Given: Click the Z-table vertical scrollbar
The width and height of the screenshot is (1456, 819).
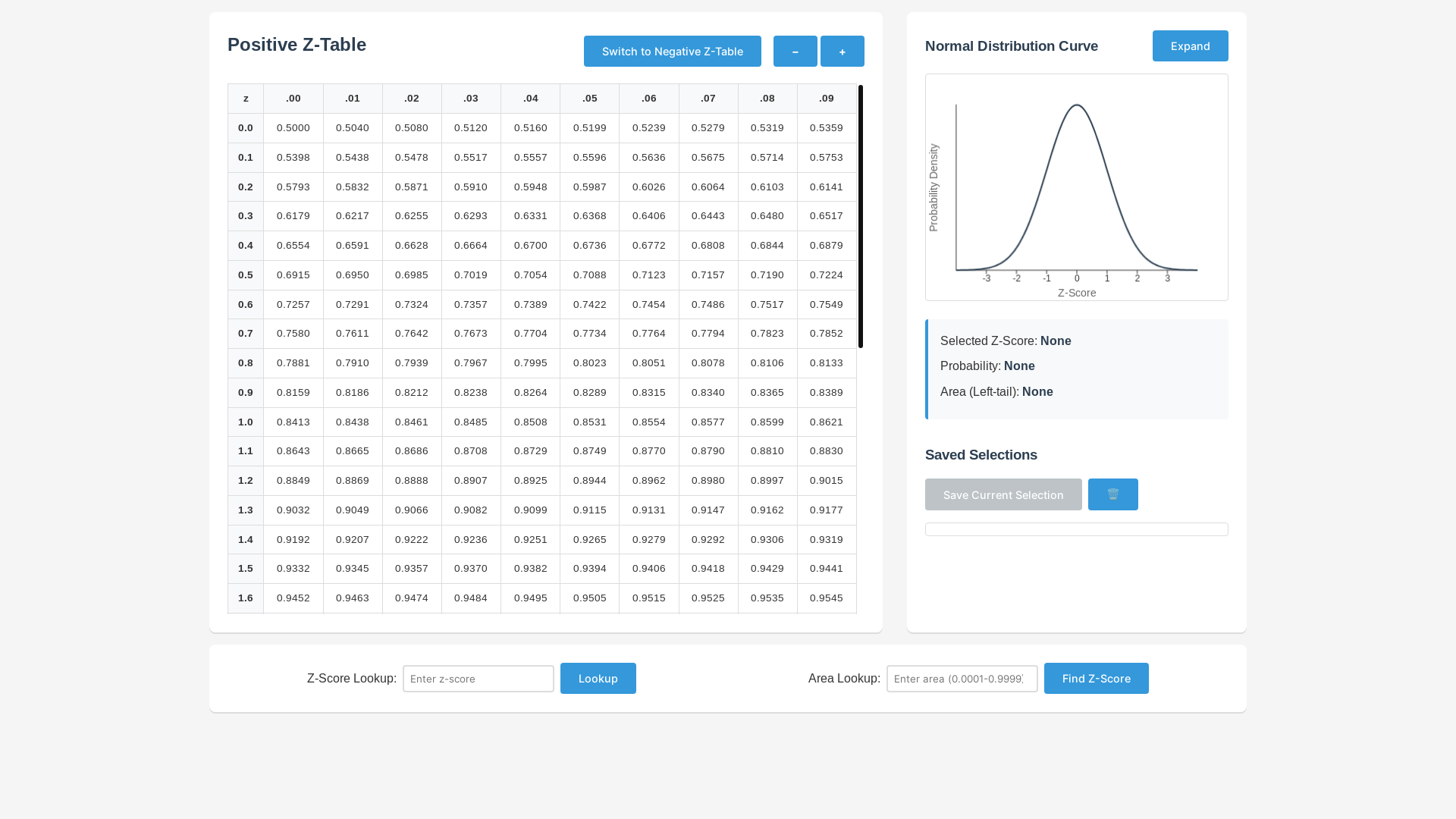Looking at the screenshot, I should [x=861, y=216].
